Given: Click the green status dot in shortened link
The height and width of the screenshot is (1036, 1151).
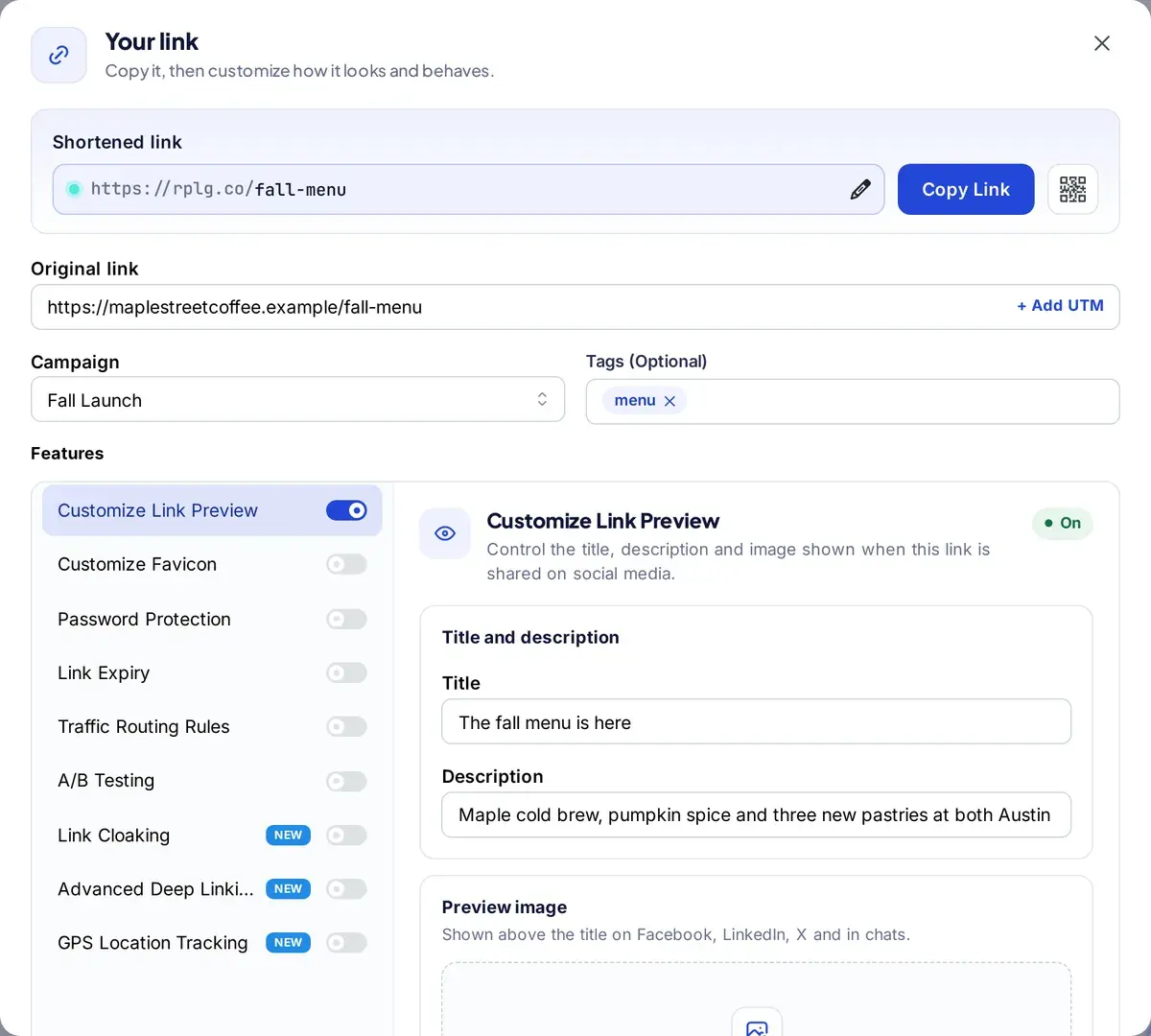Looking at the screenshot, I should point(74,189).
